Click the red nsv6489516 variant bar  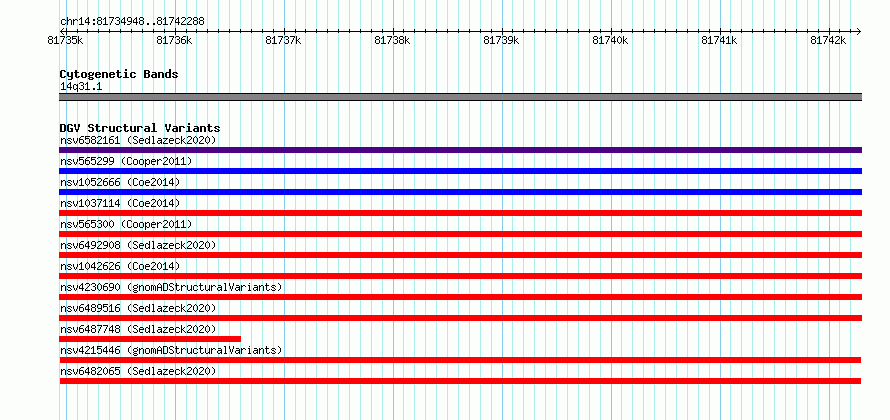[460, 318]
